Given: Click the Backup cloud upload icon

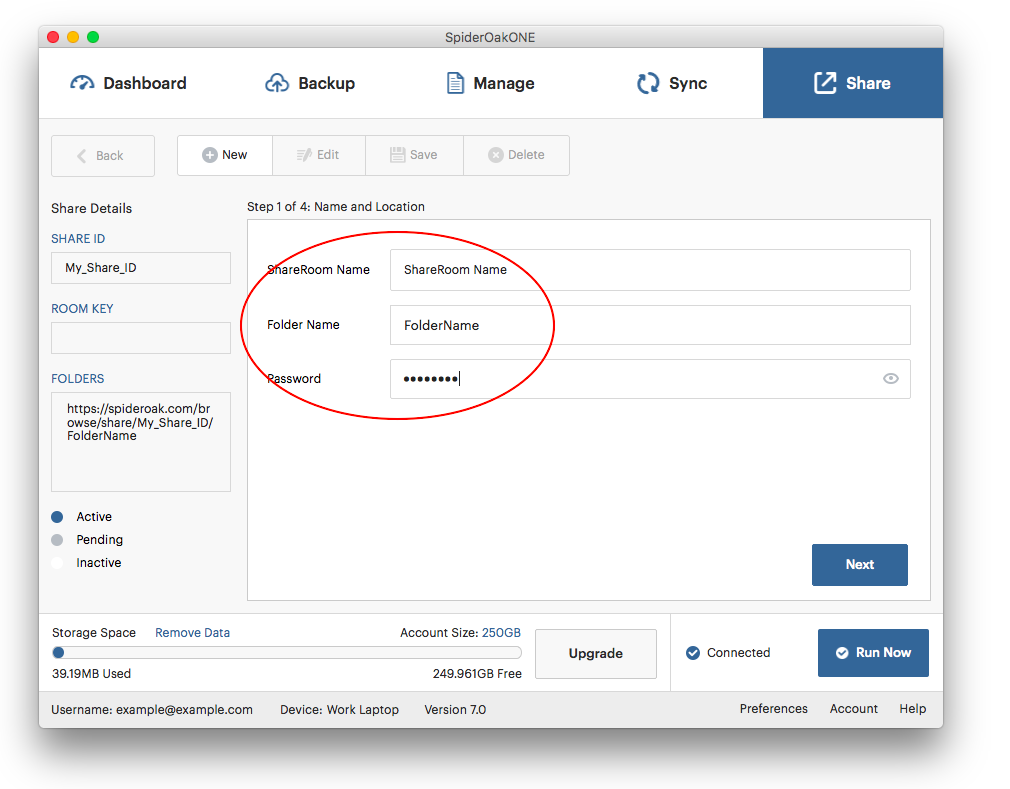Looking at the screenshot, I should [x=277, y=83].
